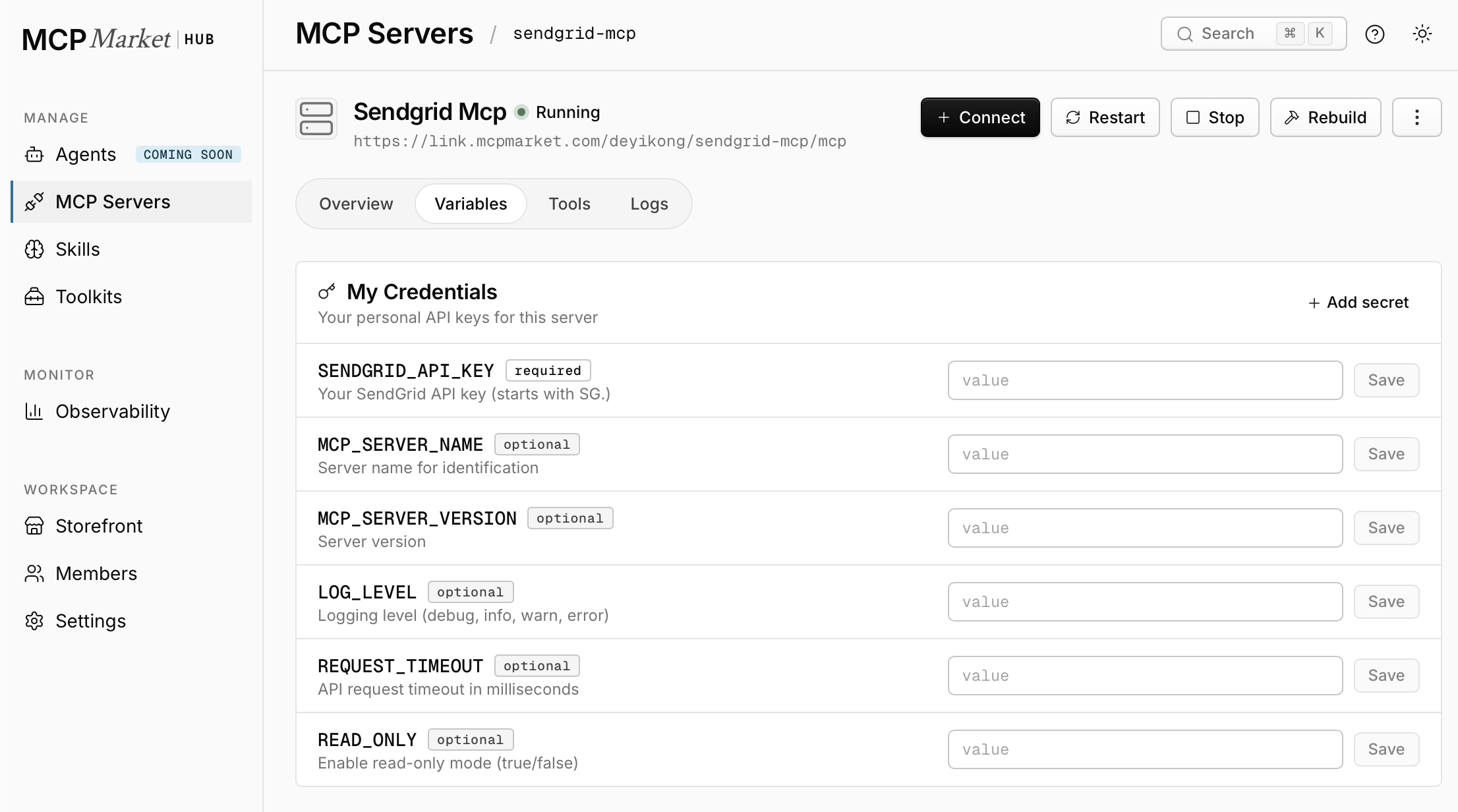1458x812 pixels.
Task: Save the REQUEST_TIMEOUT value
Action: (x=1386, y=676)
